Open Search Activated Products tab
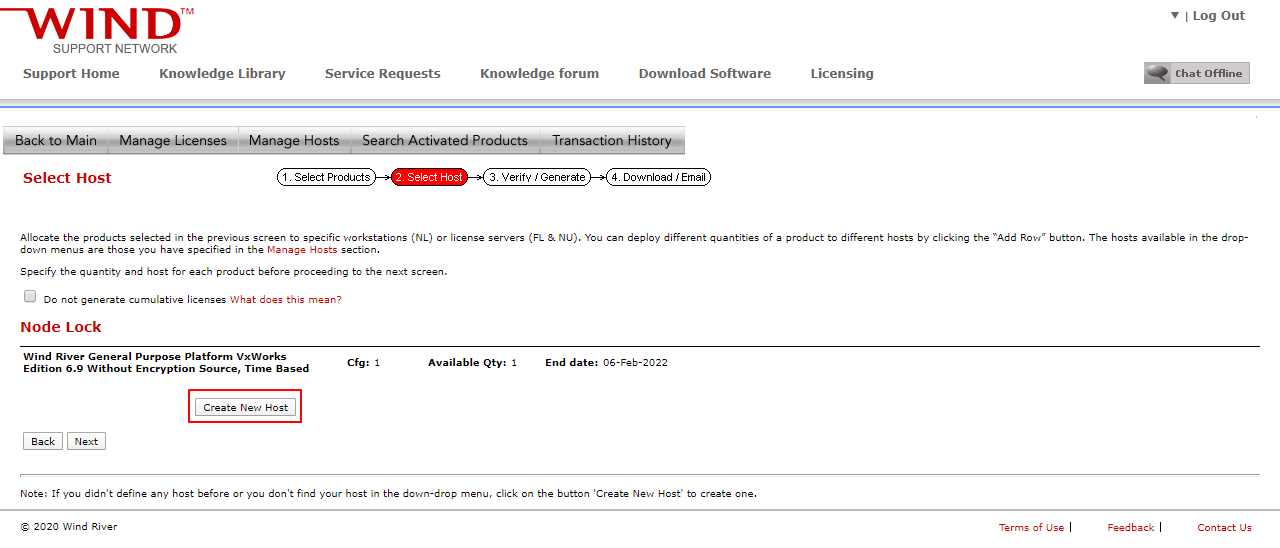1280x548 pixels. tap(445, 140)
